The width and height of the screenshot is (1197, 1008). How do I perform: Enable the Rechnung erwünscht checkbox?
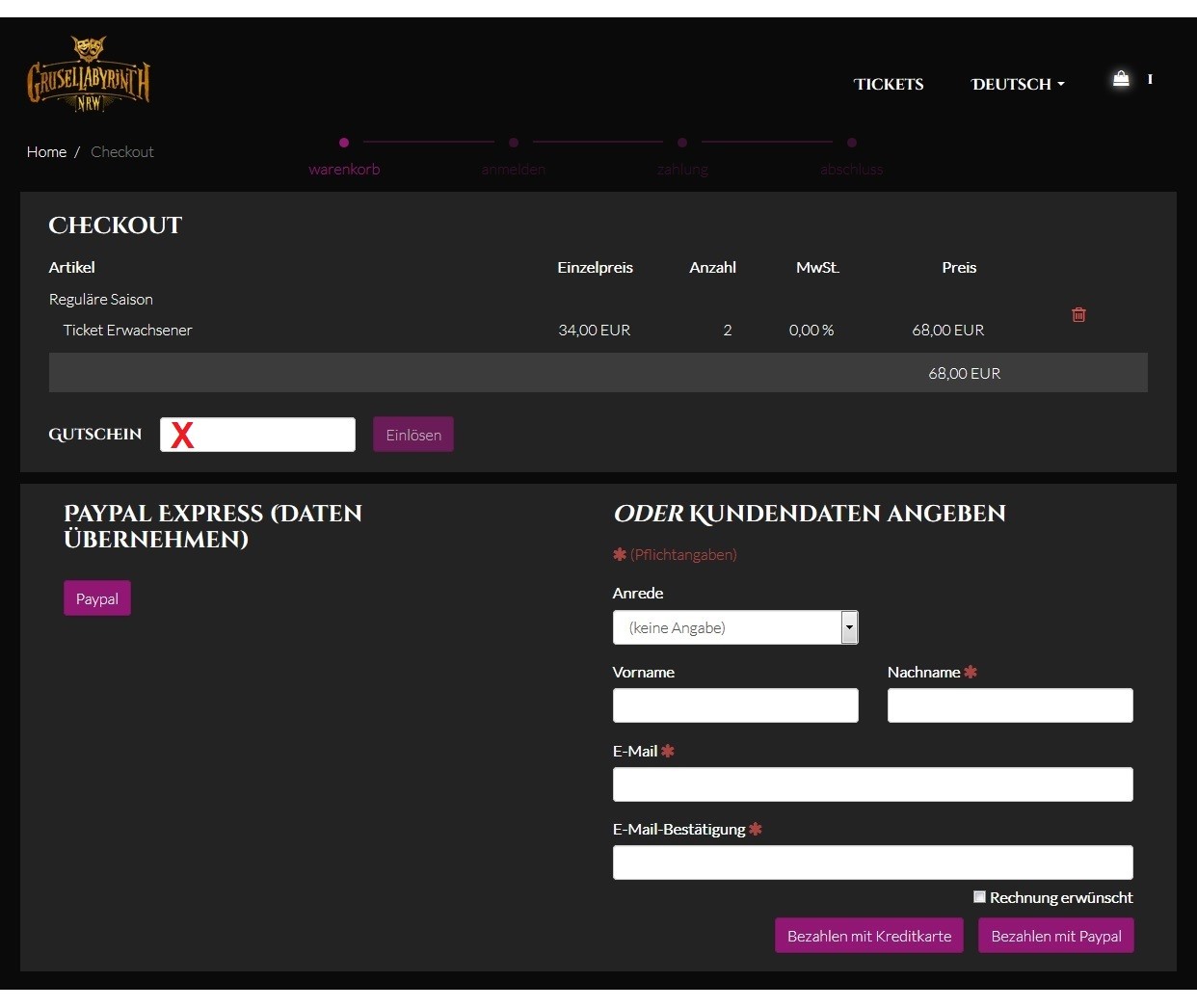coord(979,897)
